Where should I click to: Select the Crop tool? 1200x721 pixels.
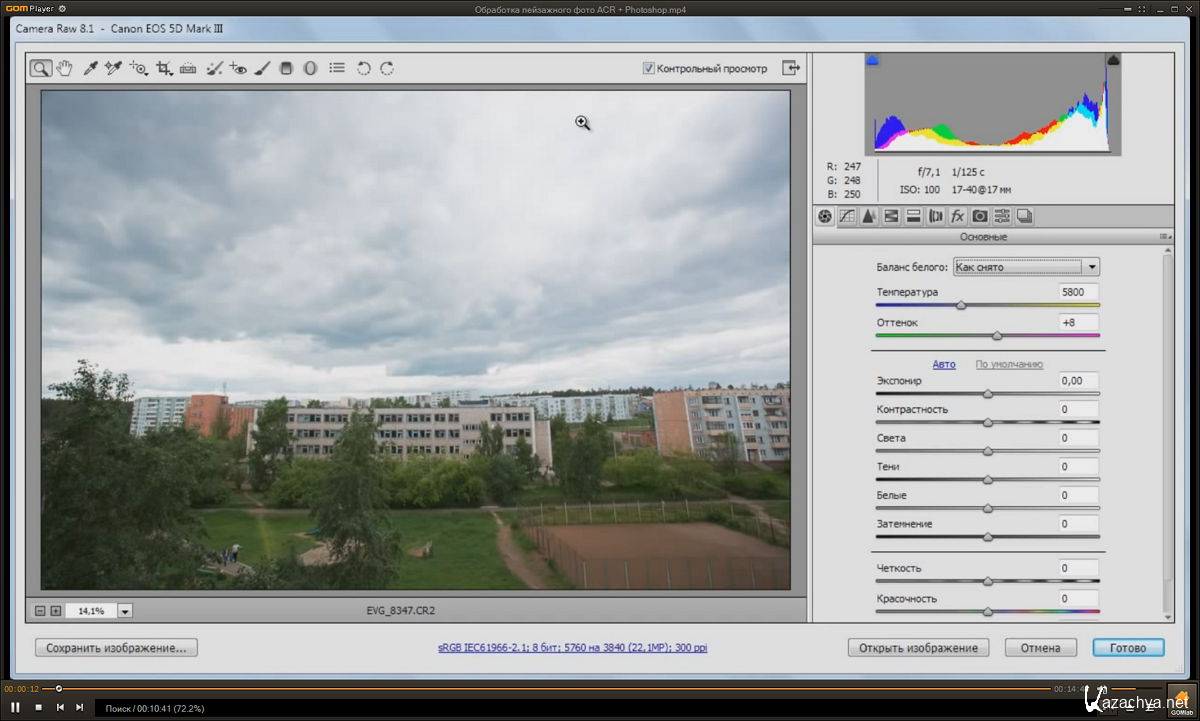click(x=163, y=69)
